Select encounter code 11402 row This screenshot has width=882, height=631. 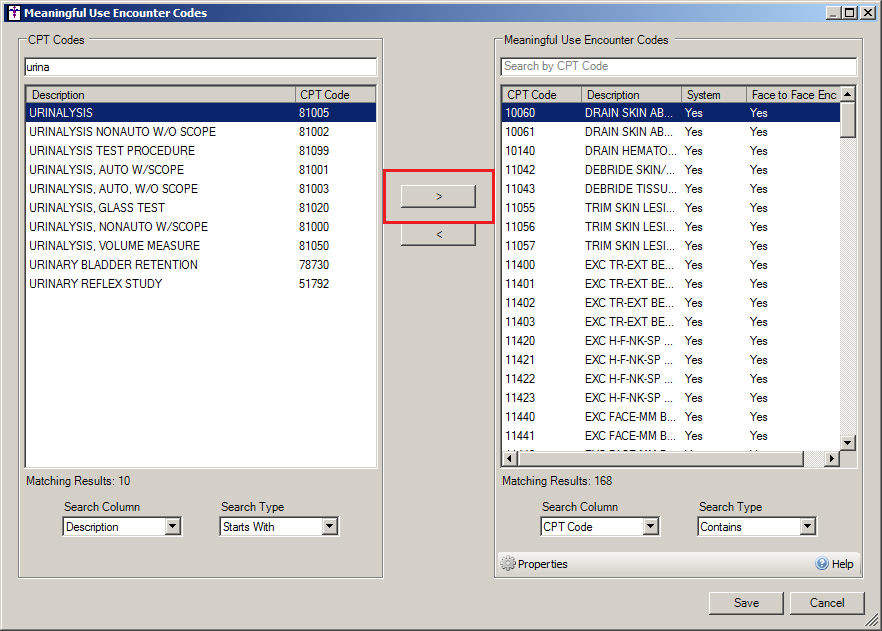(671, 303)
